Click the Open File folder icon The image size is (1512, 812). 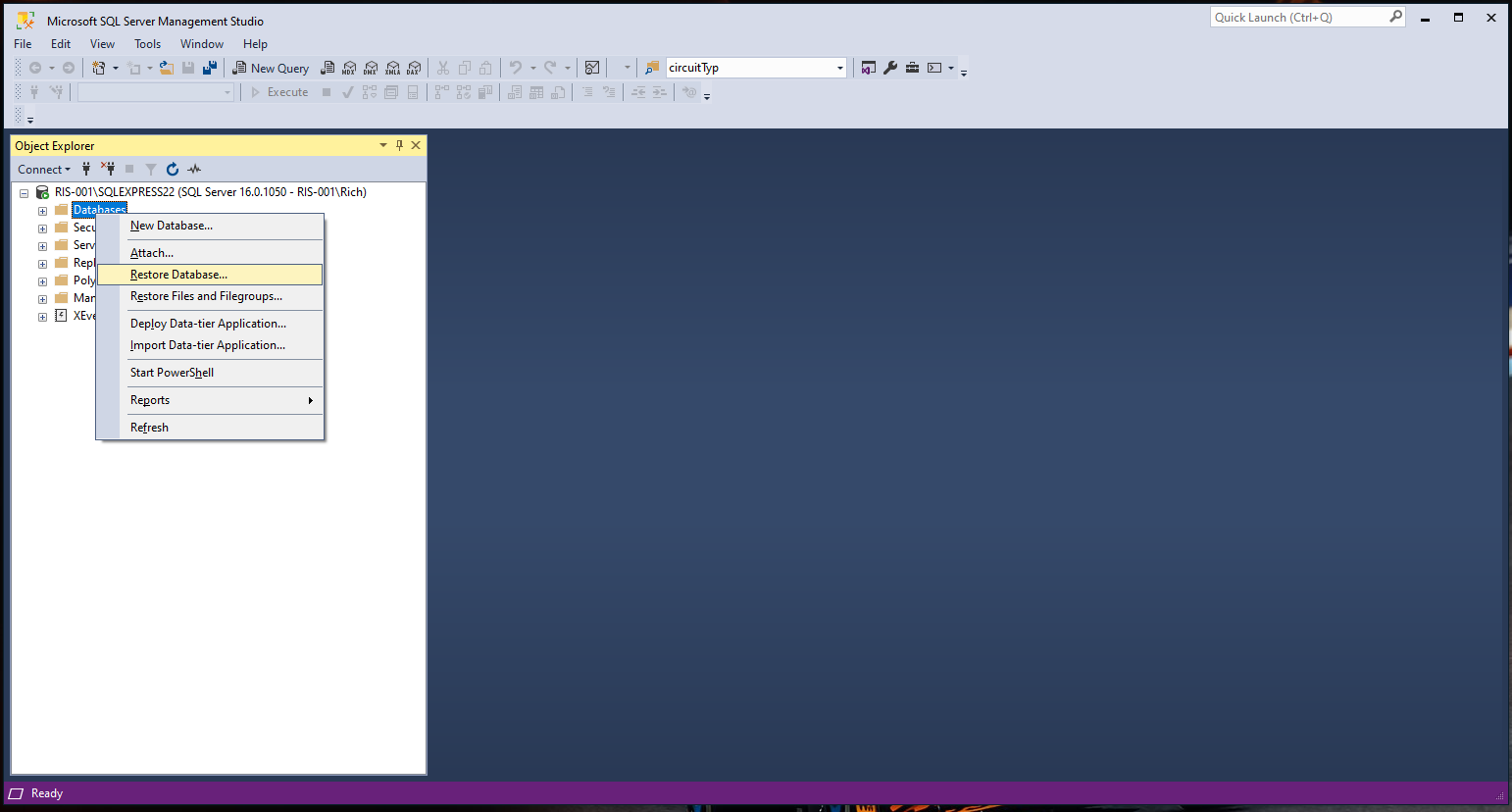coord(167,69)
